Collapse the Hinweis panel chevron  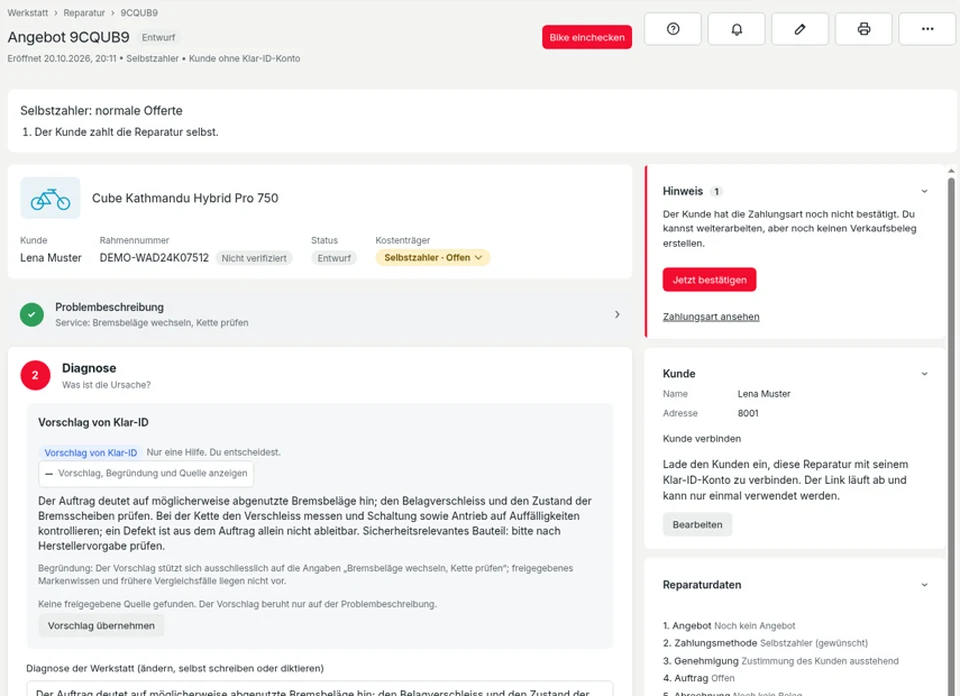point(924,192)
